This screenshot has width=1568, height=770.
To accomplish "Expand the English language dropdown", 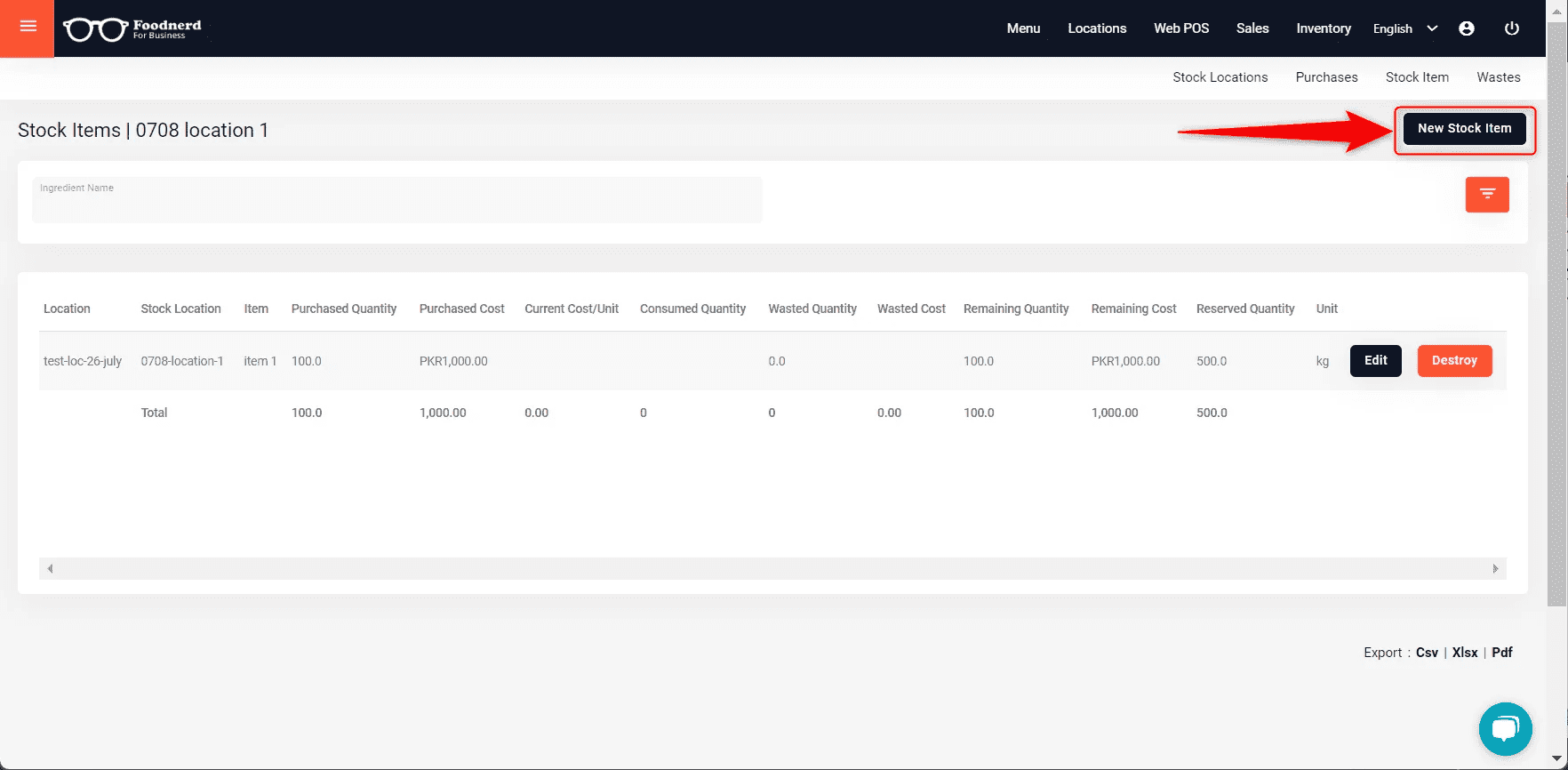I will pyautogui.click(x=1404, y=28).
